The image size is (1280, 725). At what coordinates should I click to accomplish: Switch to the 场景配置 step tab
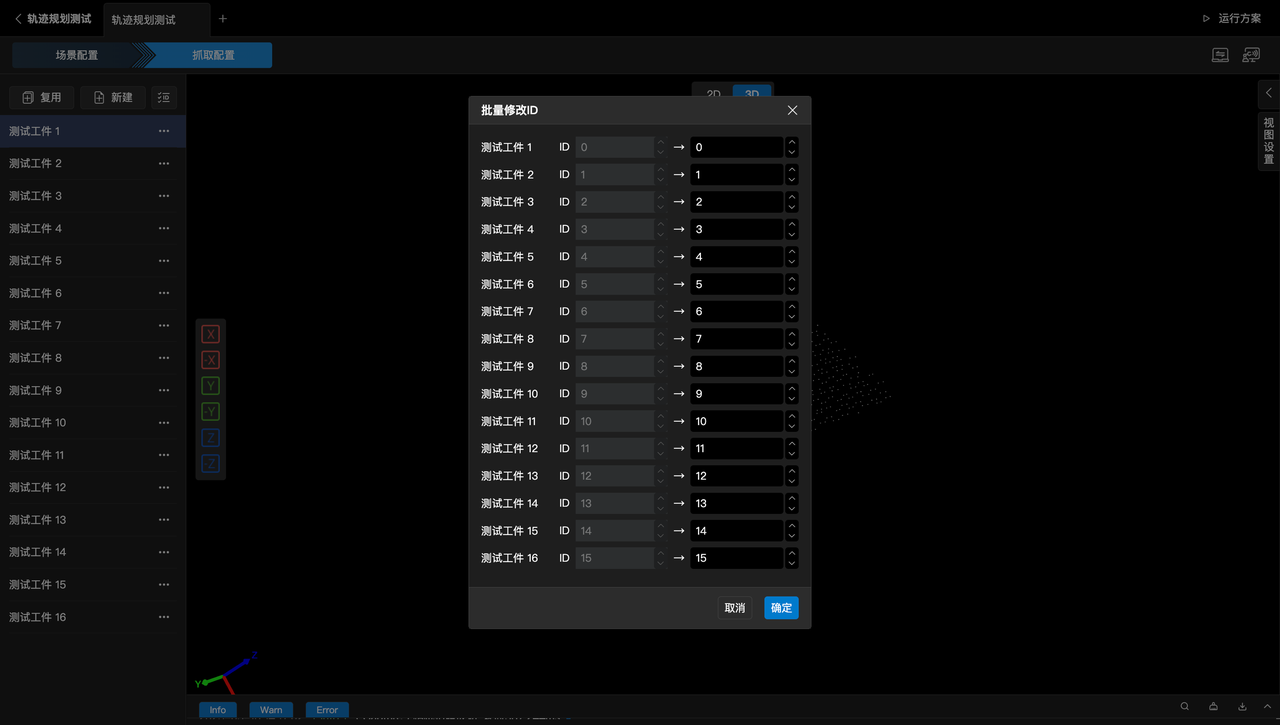pyautogui.click(x=77, y=55)
